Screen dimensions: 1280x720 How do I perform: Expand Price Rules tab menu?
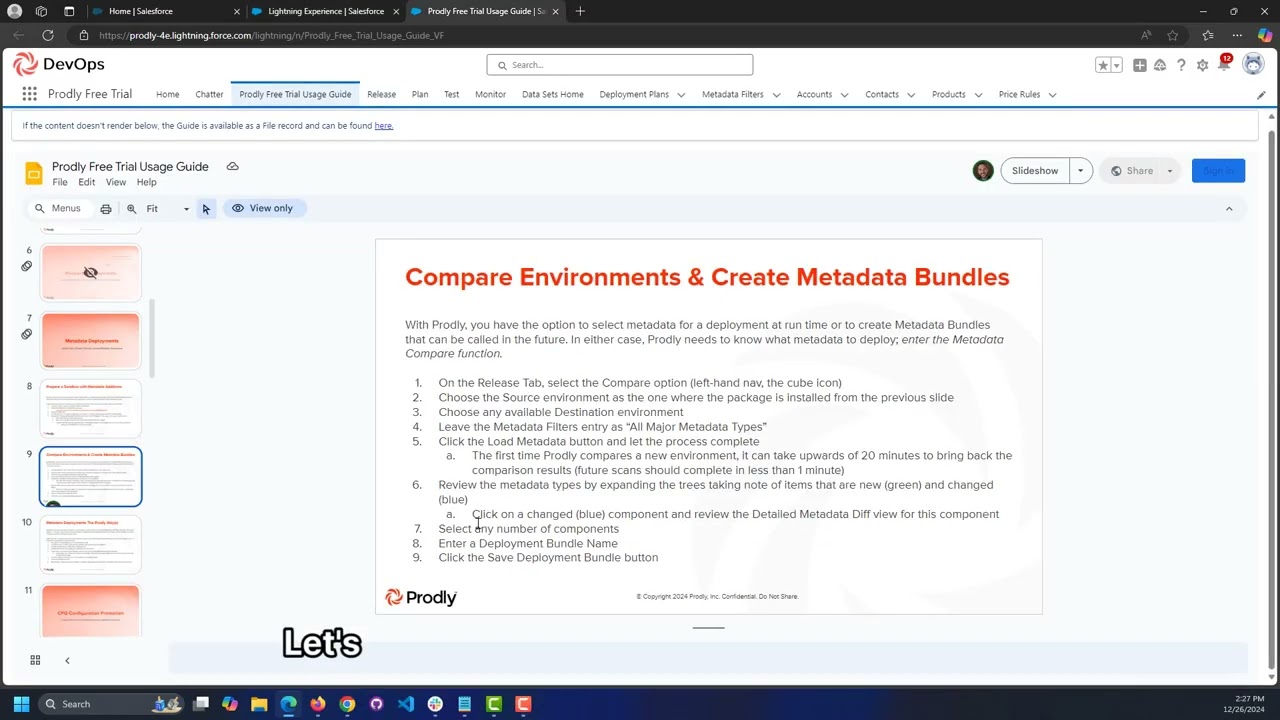tap(1052, 95)
